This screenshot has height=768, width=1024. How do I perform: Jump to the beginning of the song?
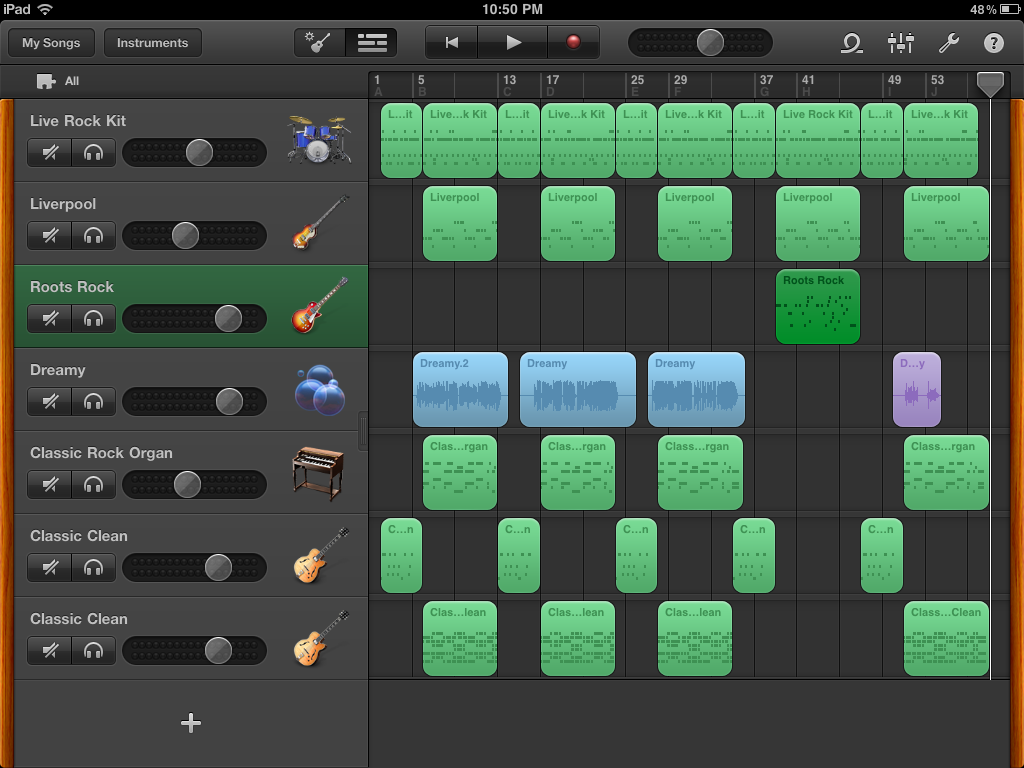(x=451, y=43)
